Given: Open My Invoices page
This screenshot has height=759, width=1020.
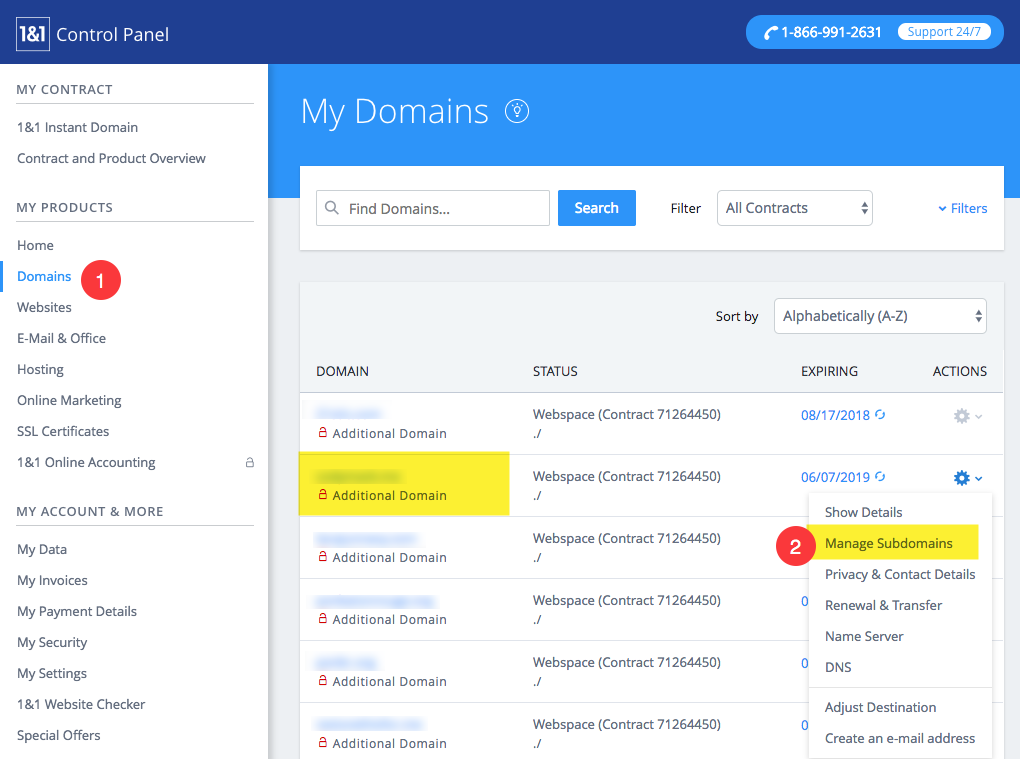Looking at the screenshot, I should coord(52,580).
